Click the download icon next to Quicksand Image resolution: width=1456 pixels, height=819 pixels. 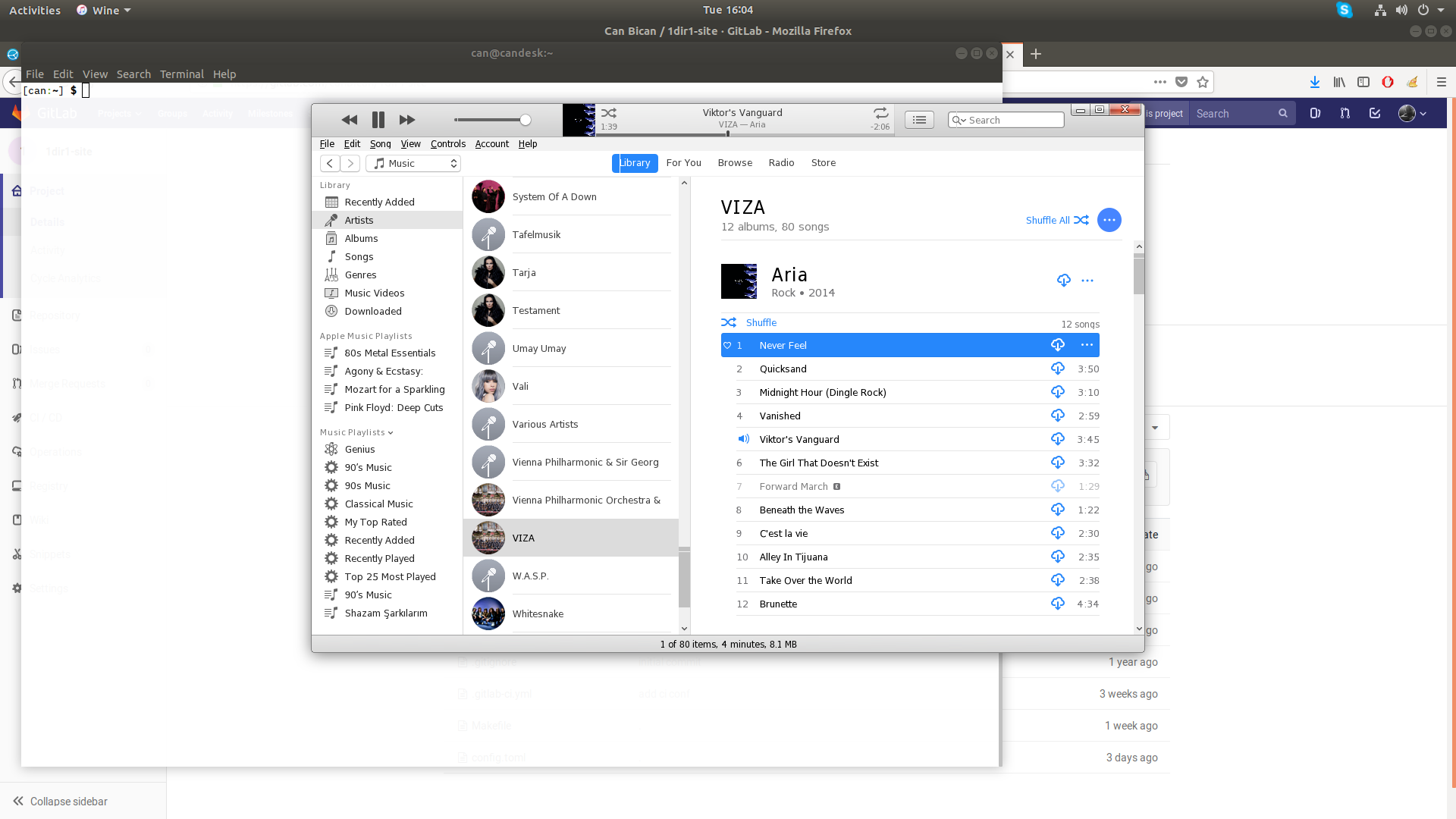tap(1057, 368)
